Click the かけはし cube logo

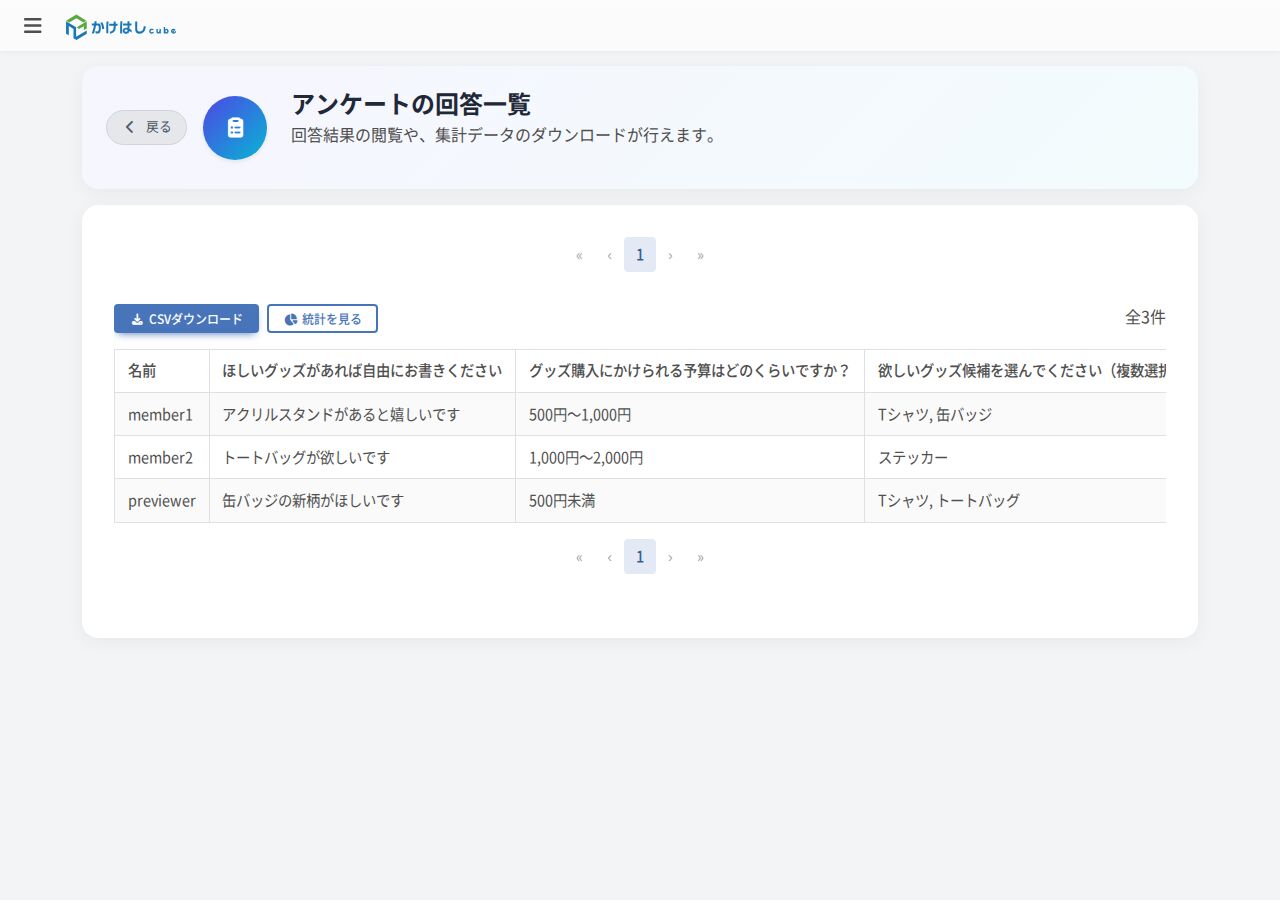121,27
